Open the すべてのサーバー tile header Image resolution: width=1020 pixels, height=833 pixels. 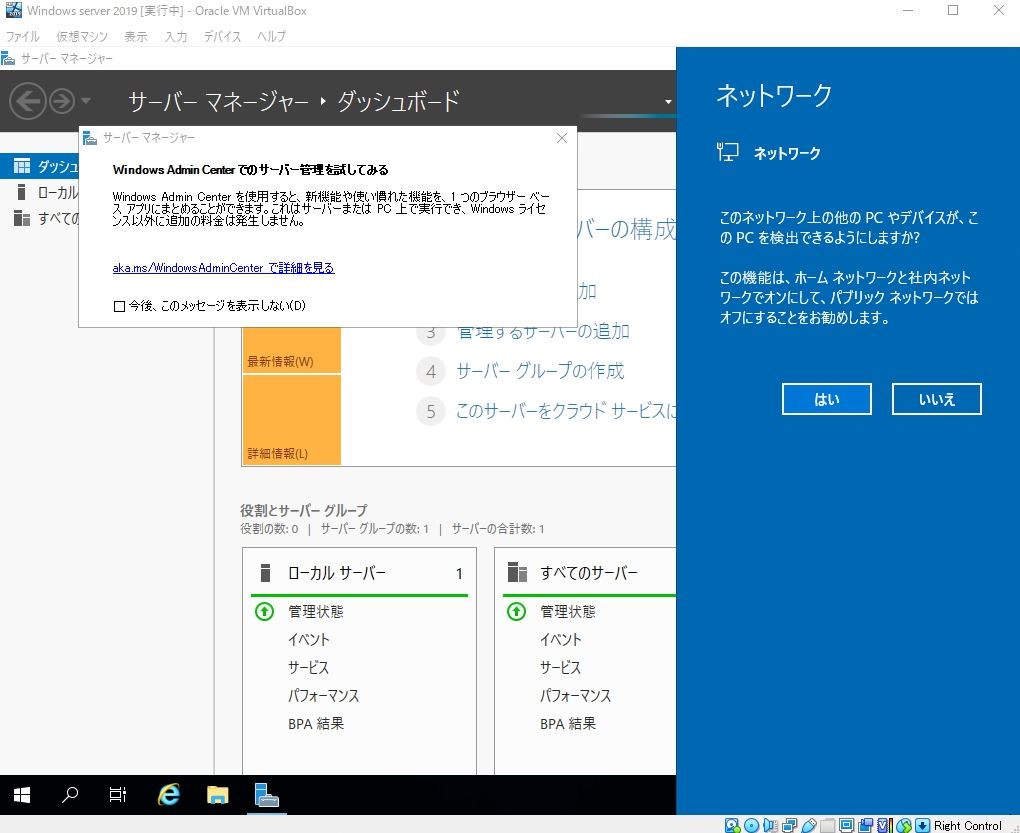589,573
